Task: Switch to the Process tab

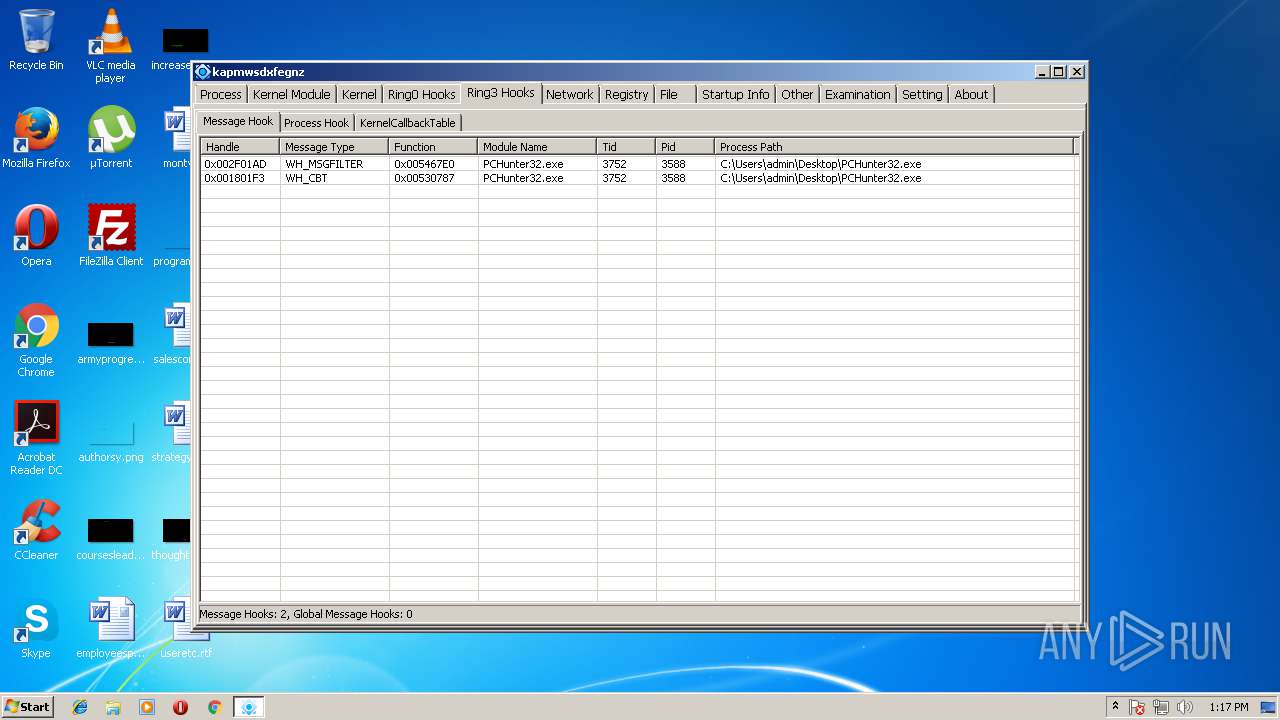Action: pos(221,94)
